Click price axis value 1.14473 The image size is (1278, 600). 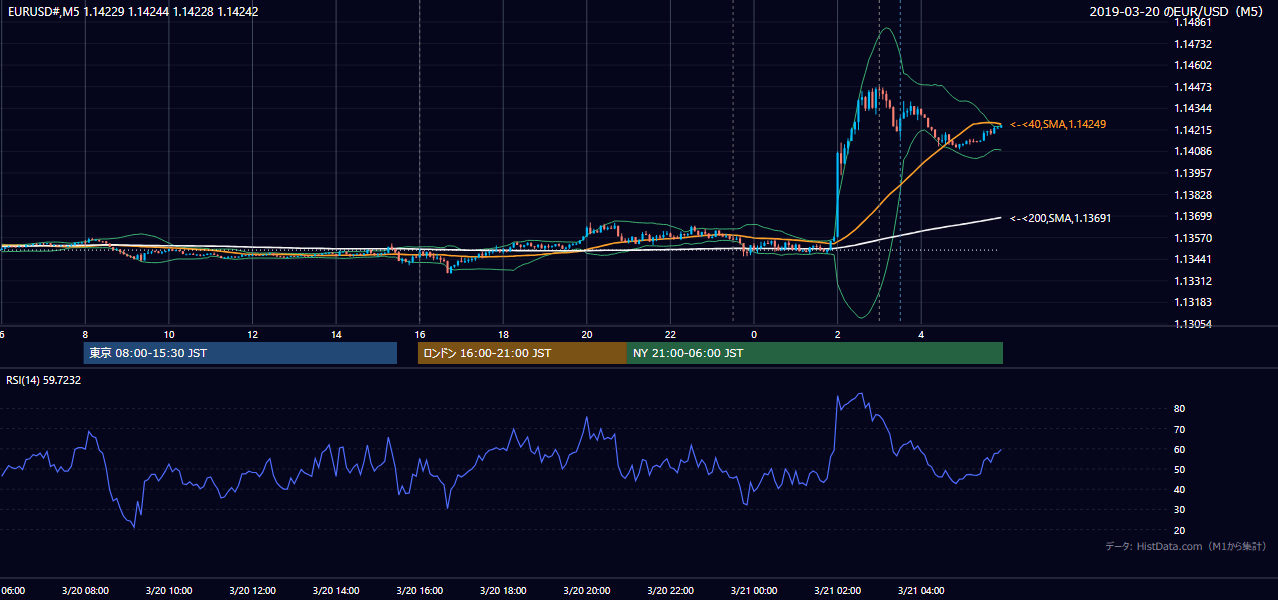coord(1194,87)
